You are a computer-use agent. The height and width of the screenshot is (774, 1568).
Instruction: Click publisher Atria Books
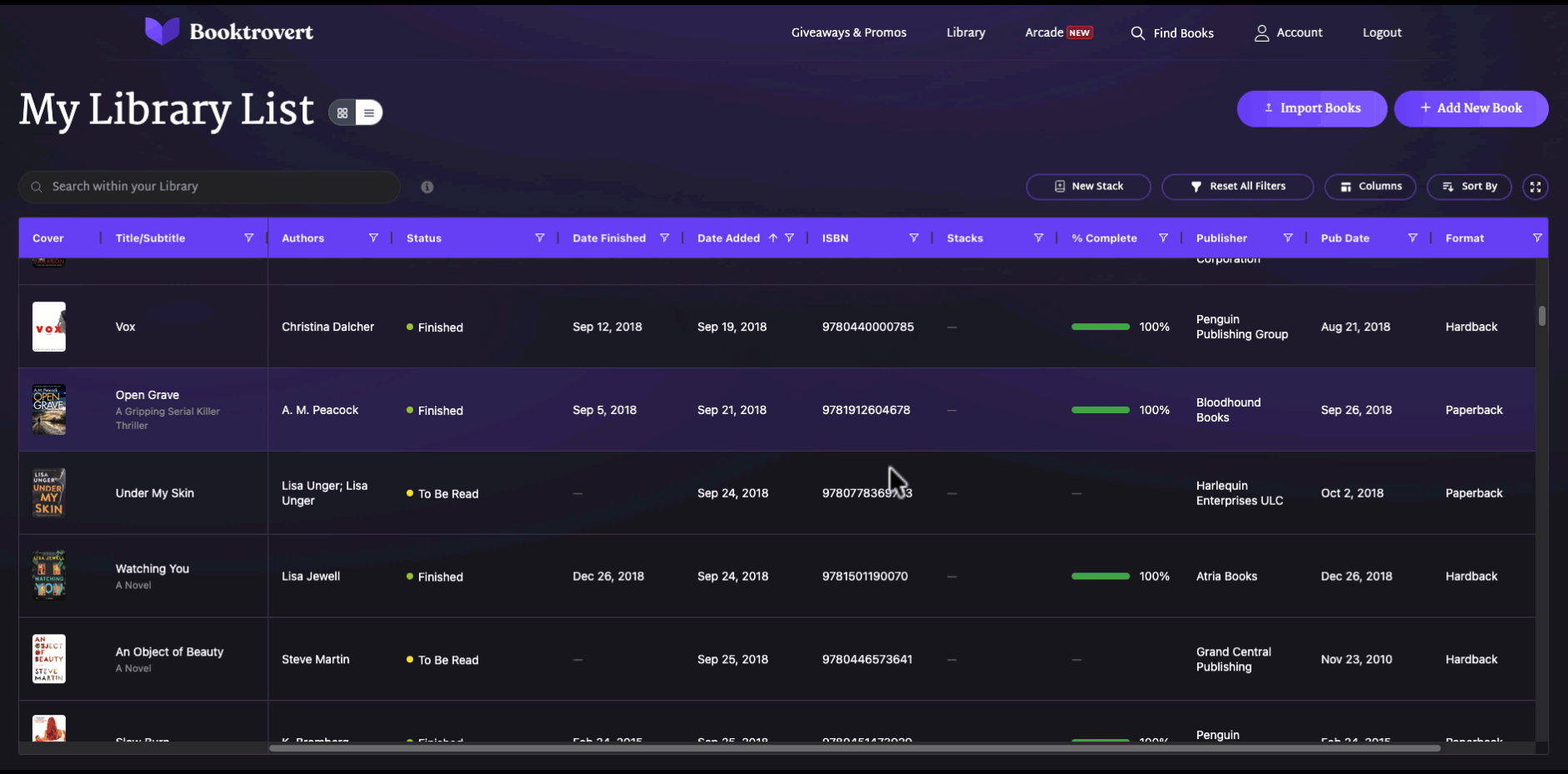1226,576
